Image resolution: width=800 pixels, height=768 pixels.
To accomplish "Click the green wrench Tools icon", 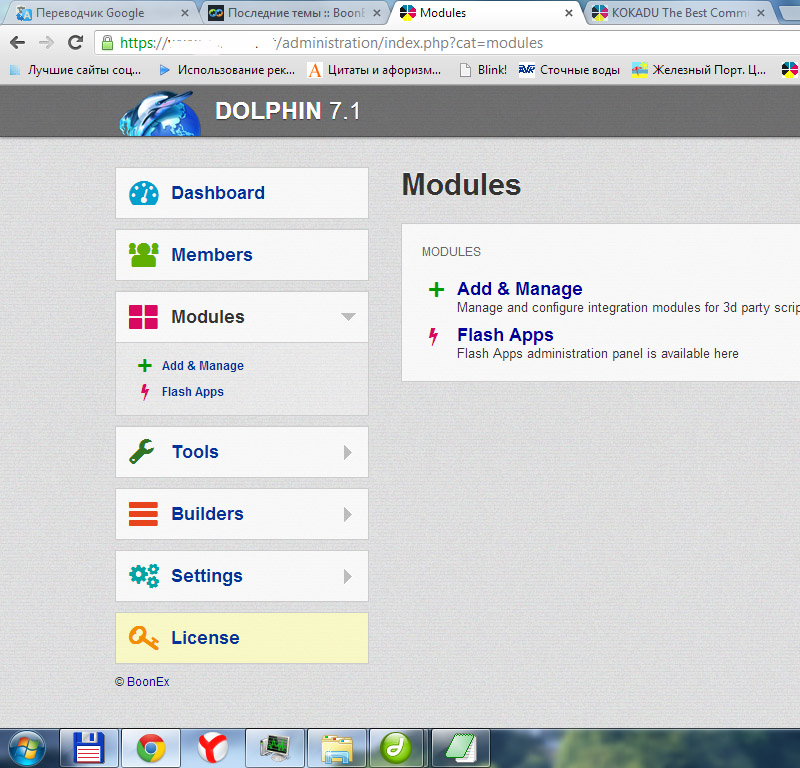I will [x=143, y=452].
